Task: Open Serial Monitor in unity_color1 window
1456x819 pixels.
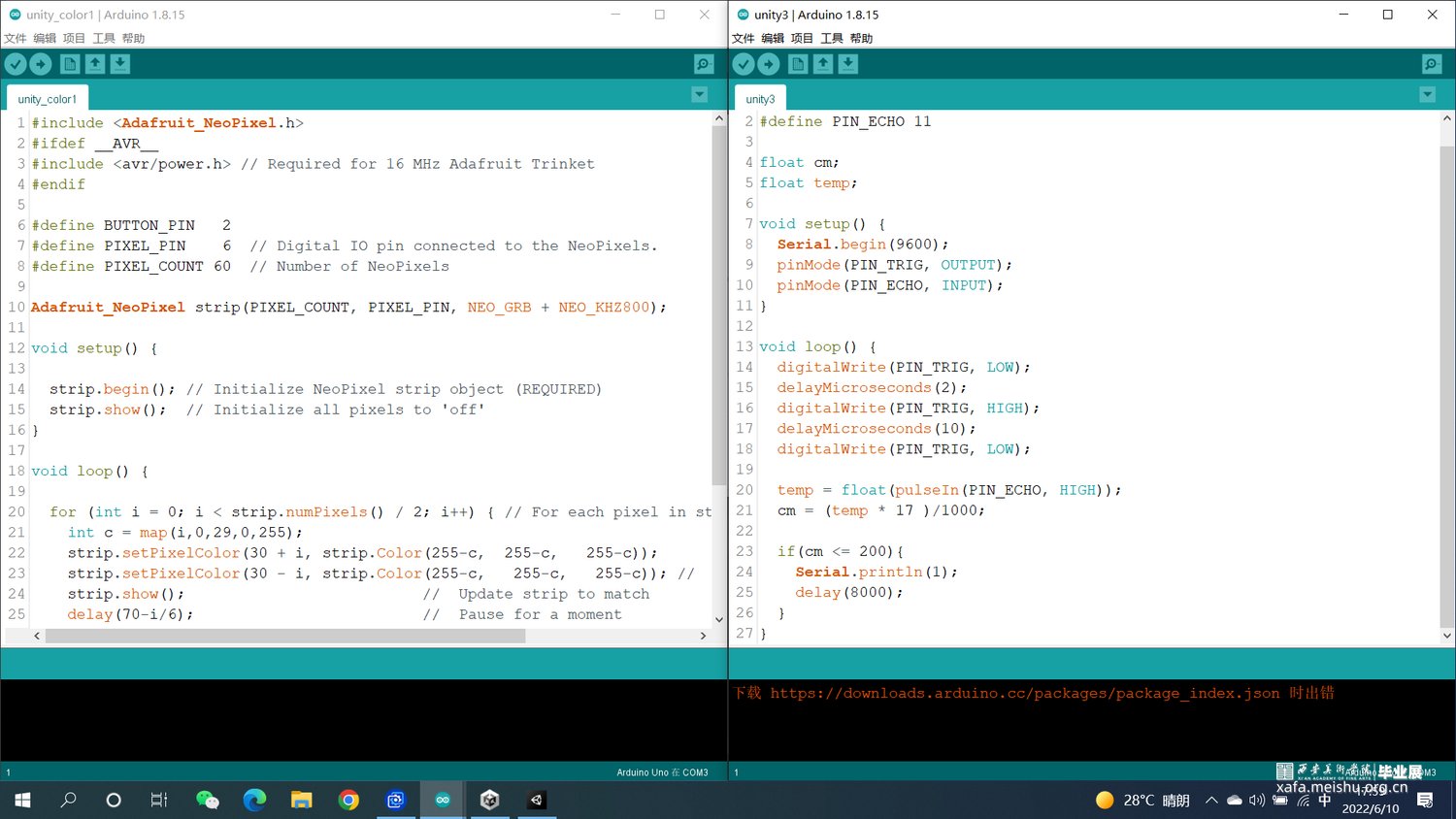Action: point(704,64)
